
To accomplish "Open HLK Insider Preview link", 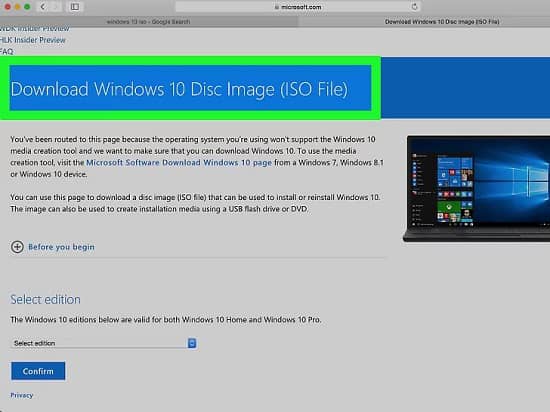I will [x=33, y=40].
